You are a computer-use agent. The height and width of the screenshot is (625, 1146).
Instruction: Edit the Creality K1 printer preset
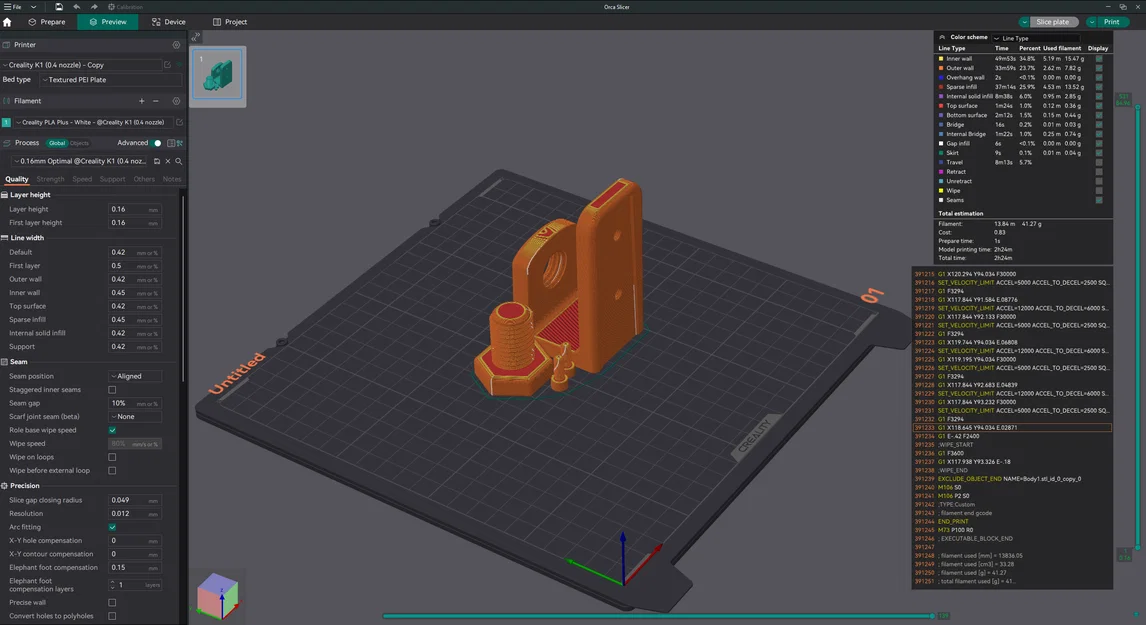[167, 65]
